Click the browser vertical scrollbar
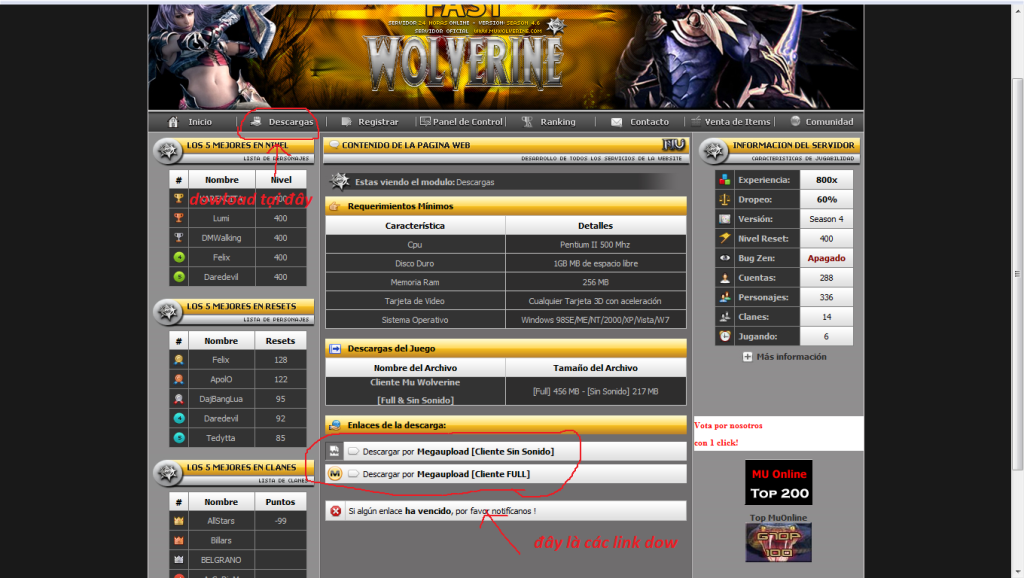Viewport: 1024px width, 578px height. (x=1017, y=274)
